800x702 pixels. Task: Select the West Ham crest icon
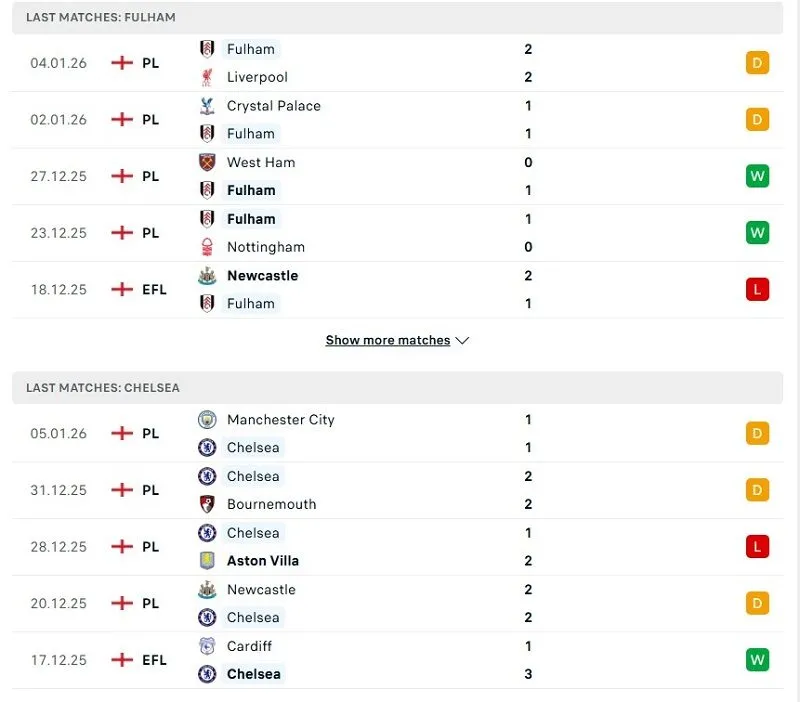pos(207,162)
